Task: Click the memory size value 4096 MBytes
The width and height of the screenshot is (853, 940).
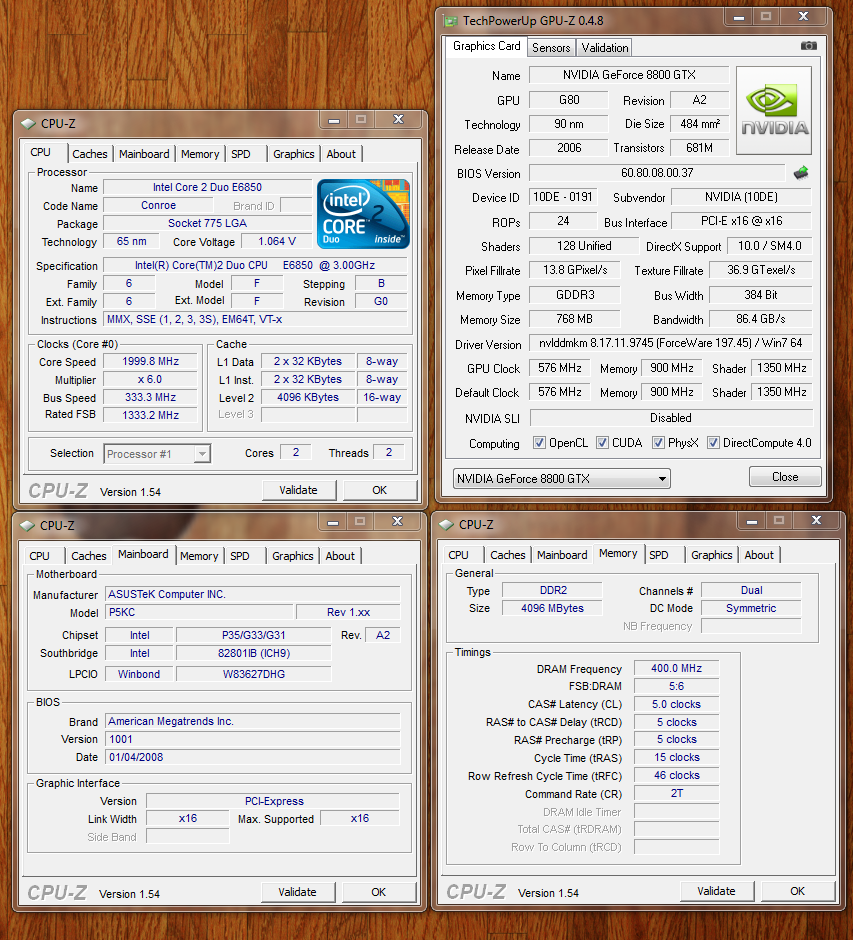Action: pos(552,608)
